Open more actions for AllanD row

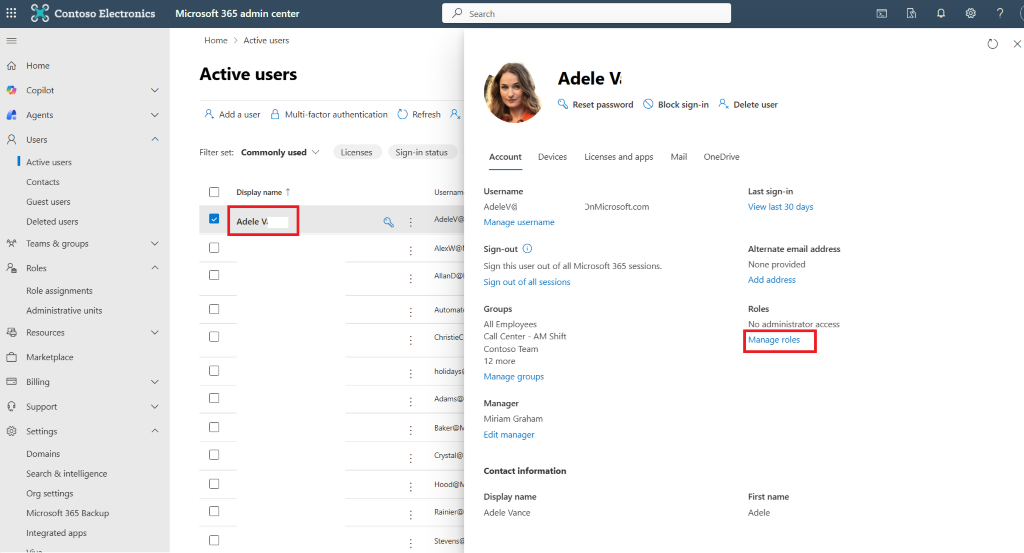point(411,279)
